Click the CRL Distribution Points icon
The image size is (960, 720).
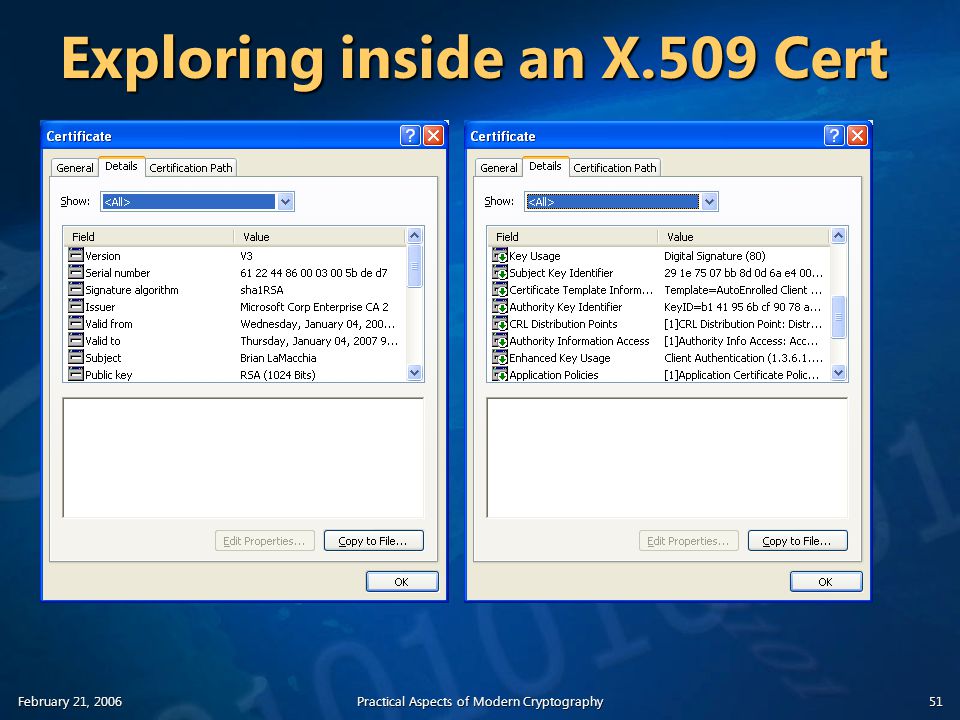[500, 323]
